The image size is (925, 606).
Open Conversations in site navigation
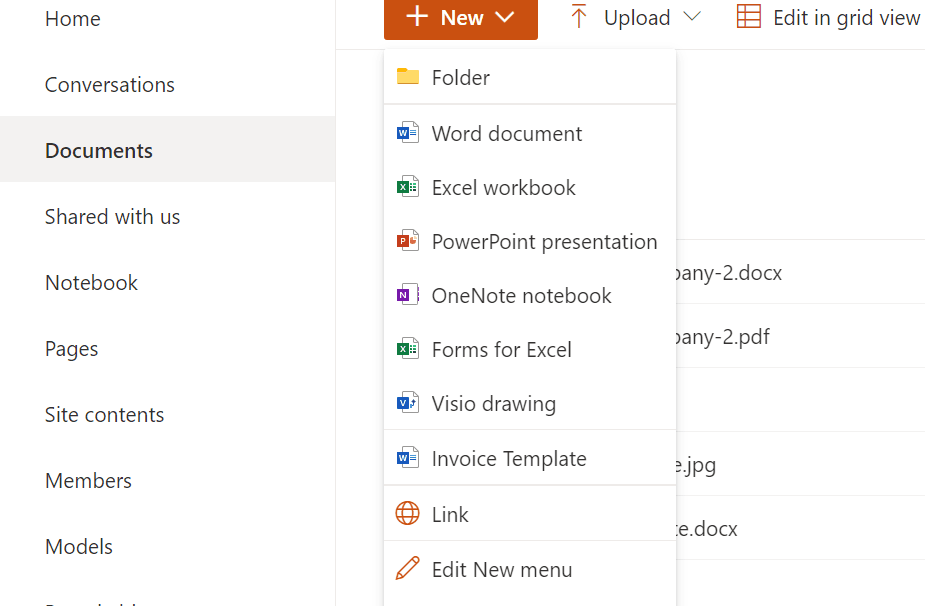coord(110,85)
